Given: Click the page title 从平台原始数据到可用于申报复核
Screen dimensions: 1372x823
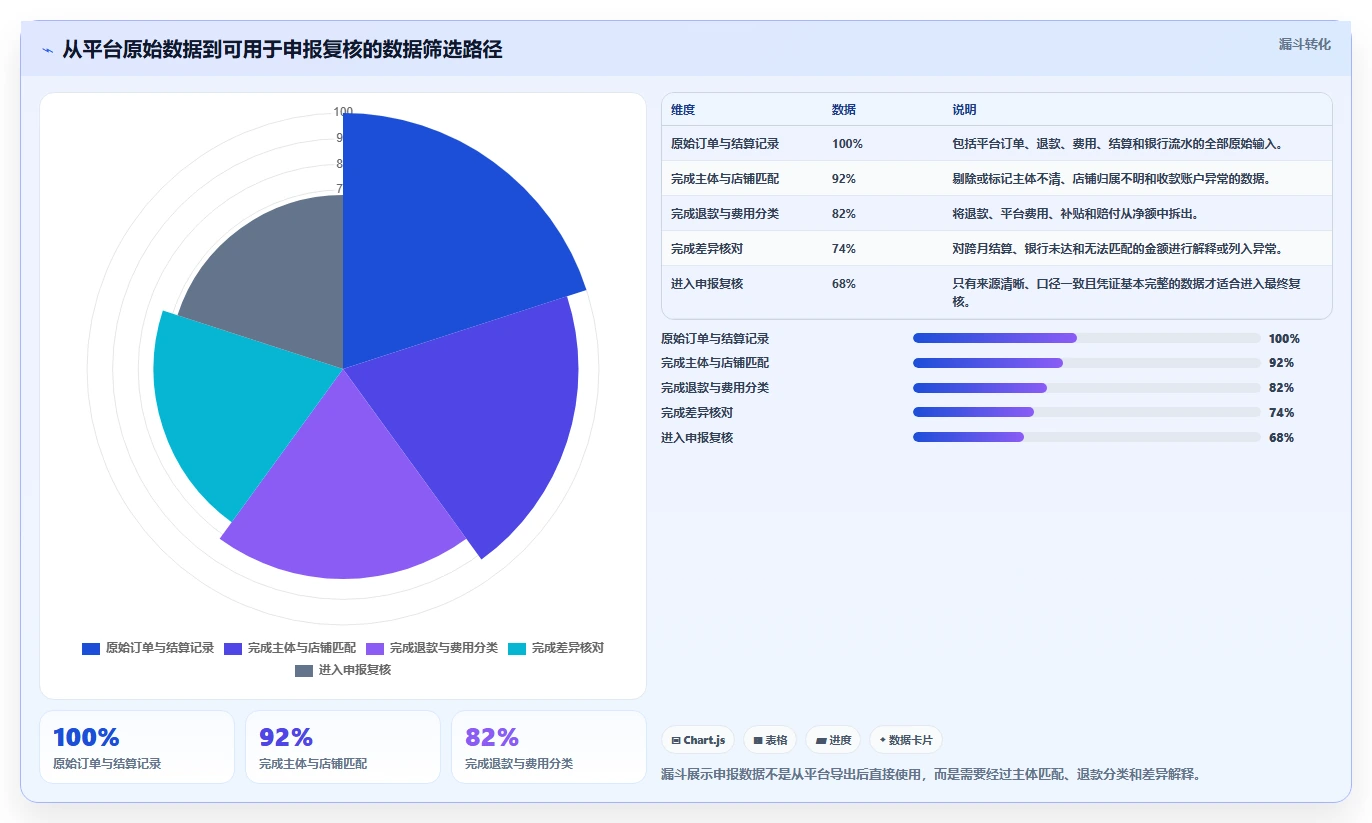Looking at the screenshot, I should click(282, 49).
